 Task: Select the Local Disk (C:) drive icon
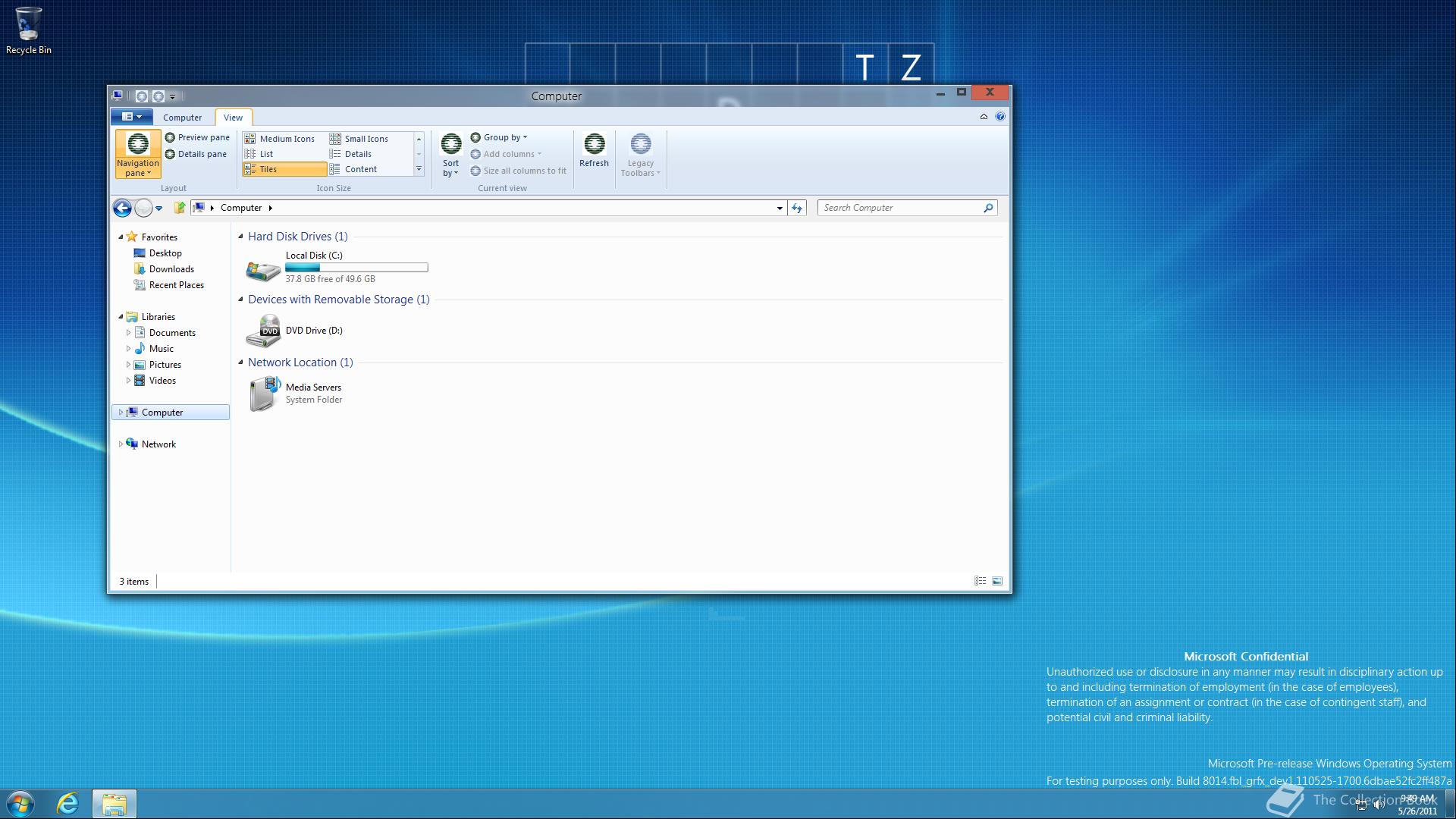(263, 269)
